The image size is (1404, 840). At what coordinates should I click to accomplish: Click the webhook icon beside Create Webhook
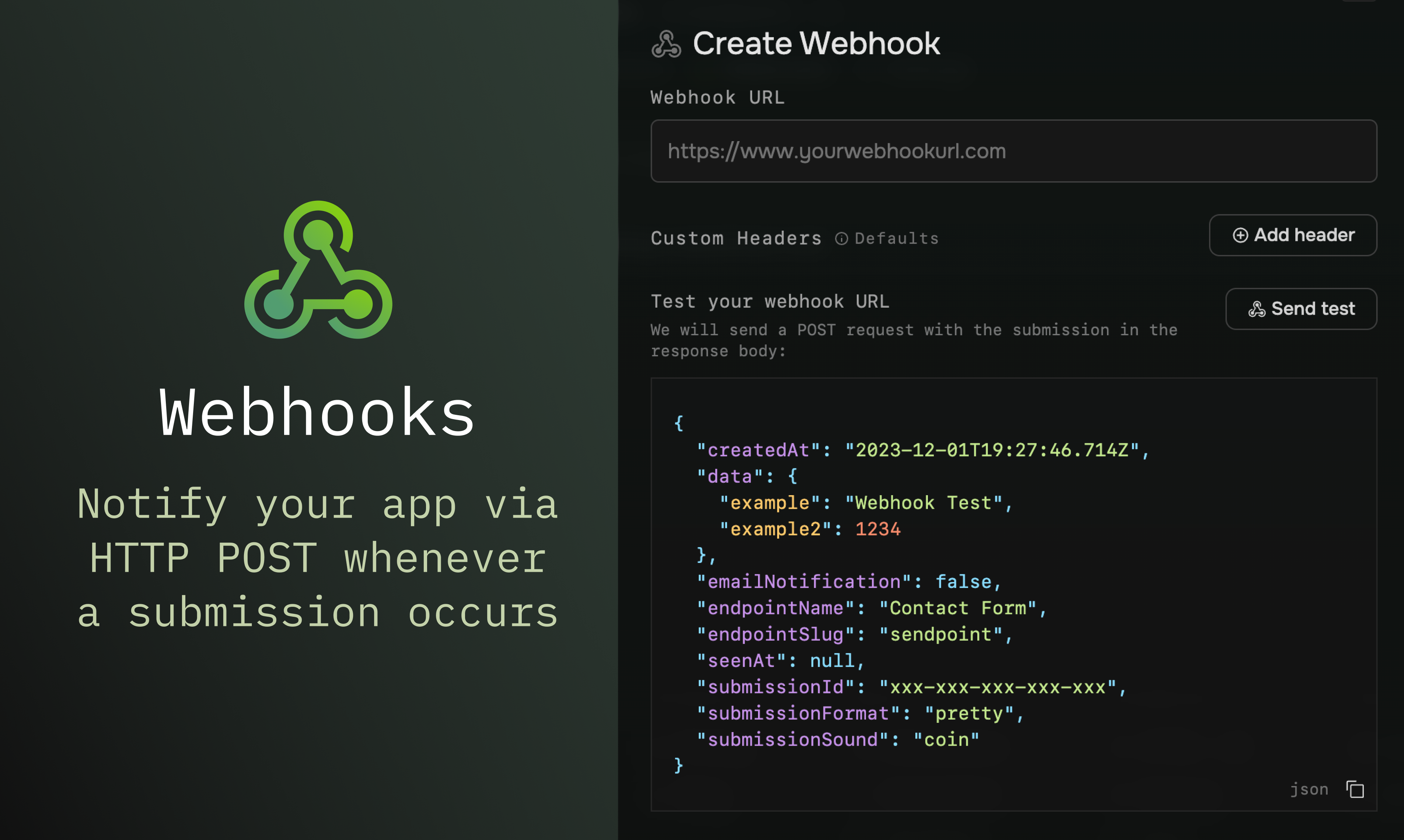coord(666,44)
